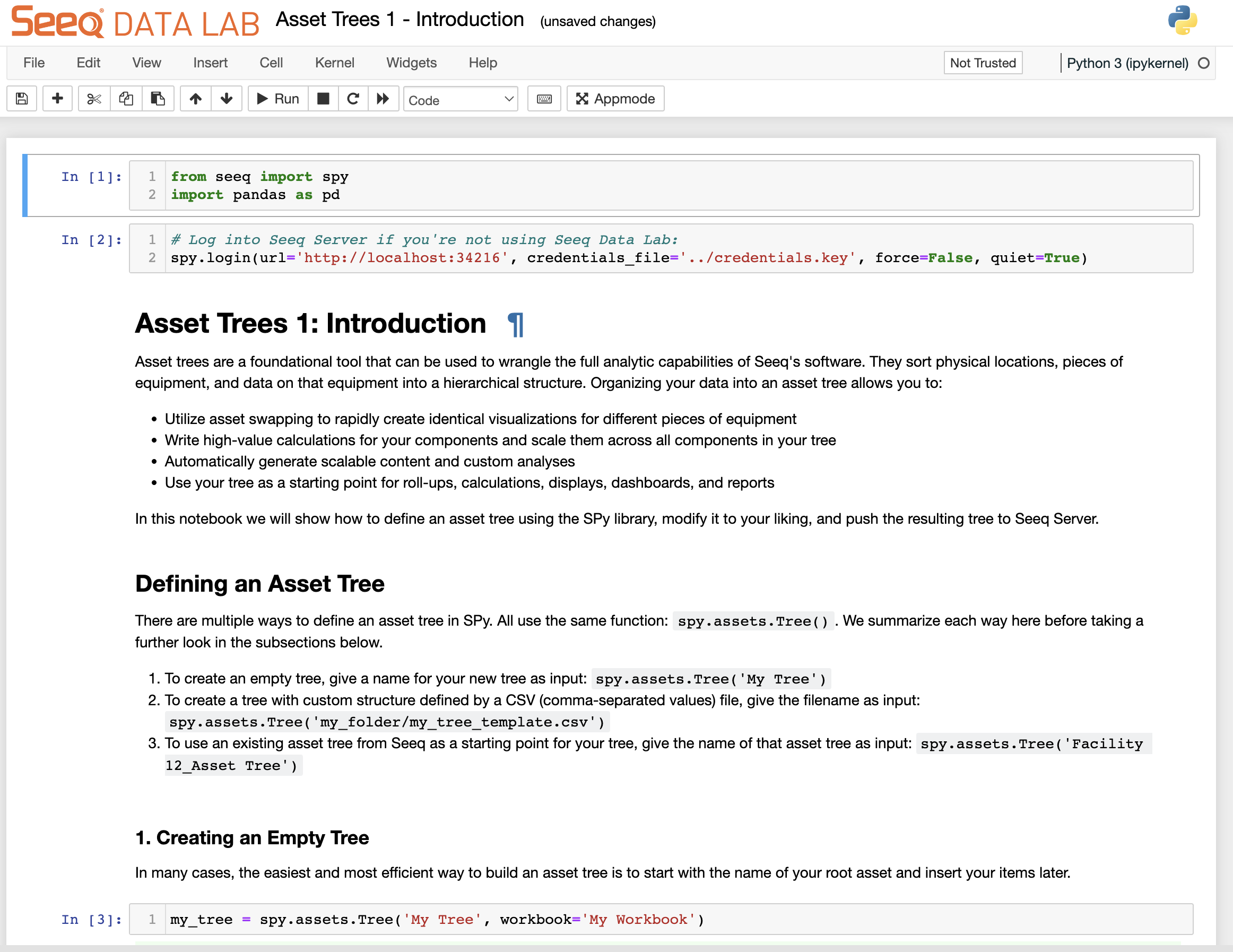1233x952 pixels.
Task: Click the inline code spy.assets.Tree('My Tree')
Action: click(x=711, y=679)
